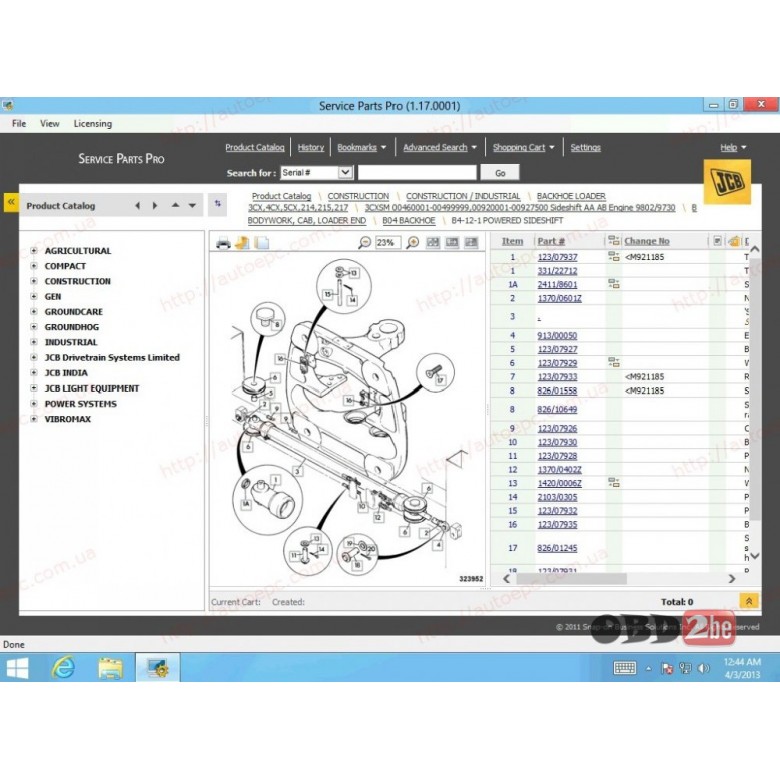780x780 pixels.
Task: Open the File menu
Action: pos(19,123)
